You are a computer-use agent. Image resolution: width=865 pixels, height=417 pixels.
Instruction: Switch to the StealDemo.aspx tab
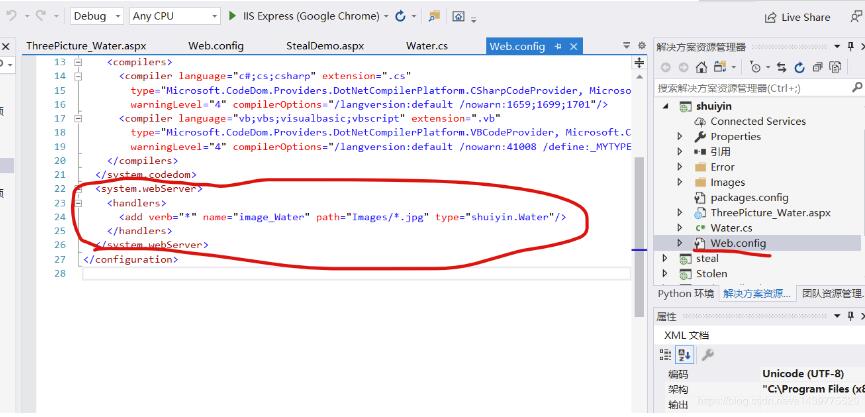(x=325, y=46)
